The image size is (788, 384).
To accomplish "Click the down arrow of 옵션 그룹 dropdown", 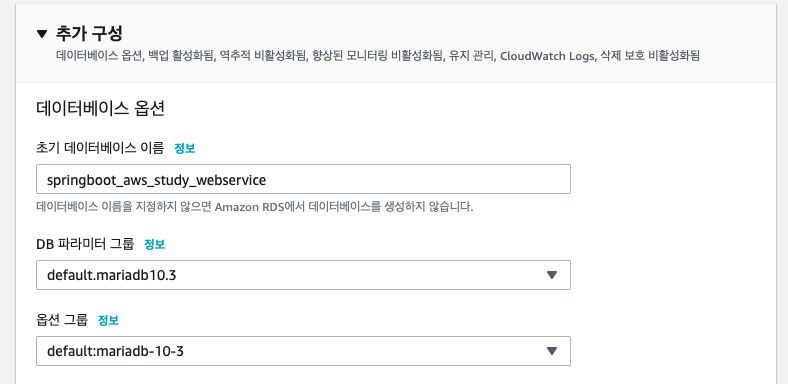I will coord(552,351).
